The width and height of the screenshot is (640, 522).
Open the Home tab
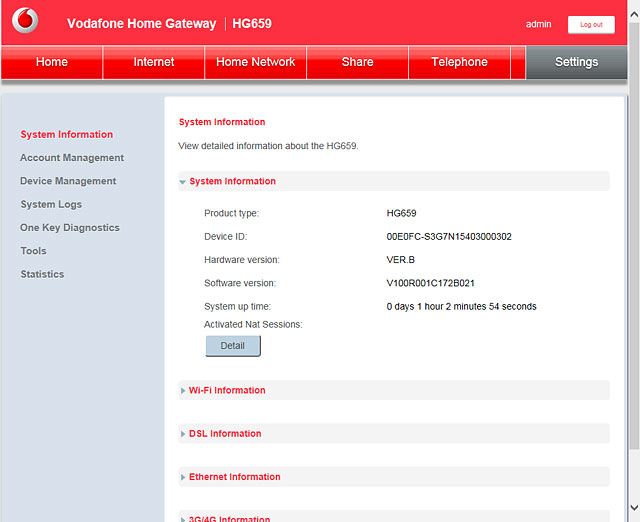[x=52, y=62]
